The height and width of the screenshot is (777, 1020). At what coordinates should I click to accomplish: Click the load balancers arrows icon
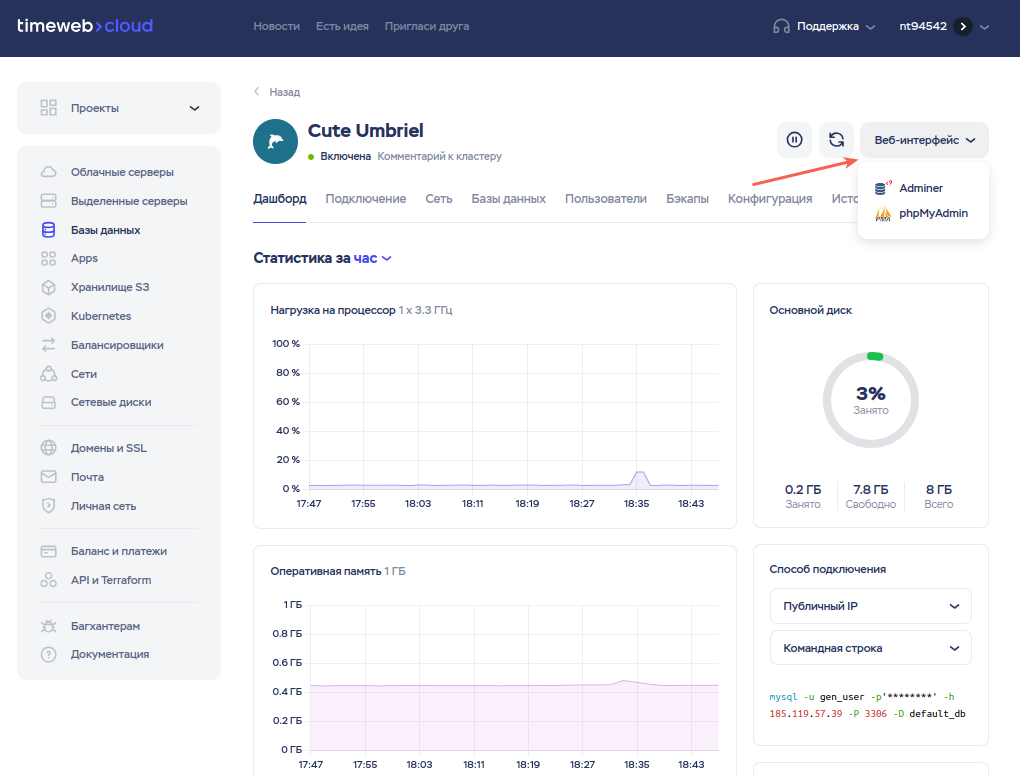coord(48,345)
